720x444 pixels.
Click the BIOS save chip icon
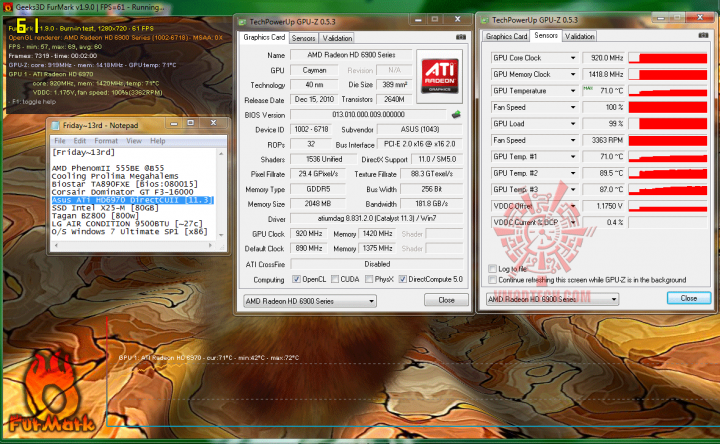tap(456, 115)
